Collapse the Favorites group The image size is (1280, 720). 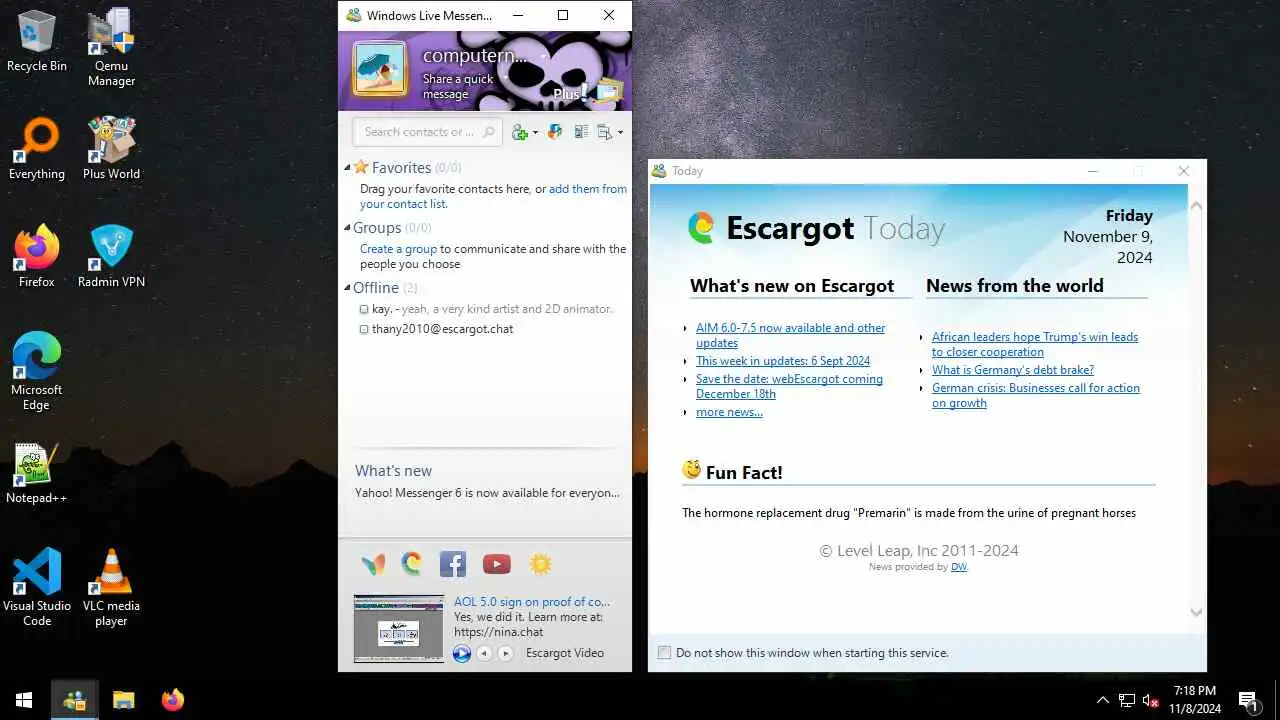348,168
